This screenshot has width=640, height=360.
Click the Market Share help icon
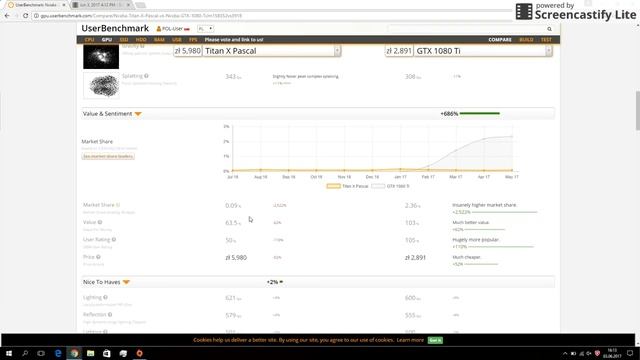pos(118,205)
